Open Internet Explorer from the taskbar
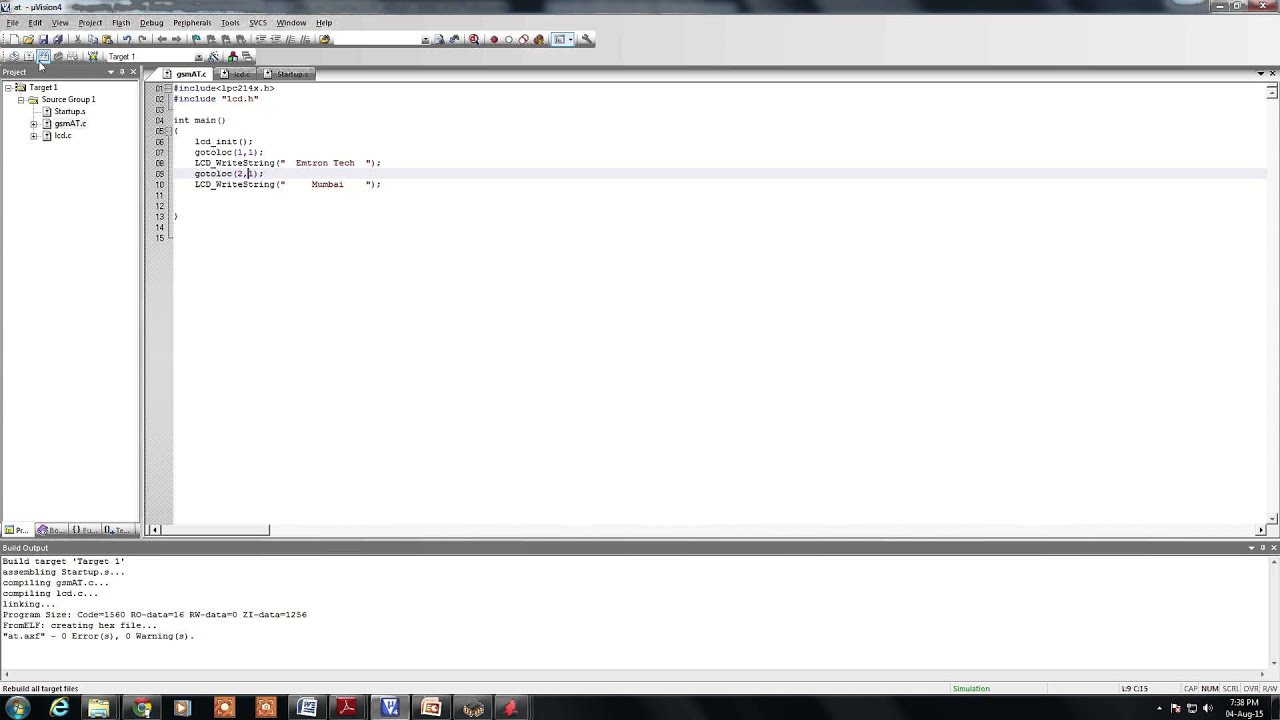Image resolution: width=1280 pixels, height=720 pixels. 60,708
